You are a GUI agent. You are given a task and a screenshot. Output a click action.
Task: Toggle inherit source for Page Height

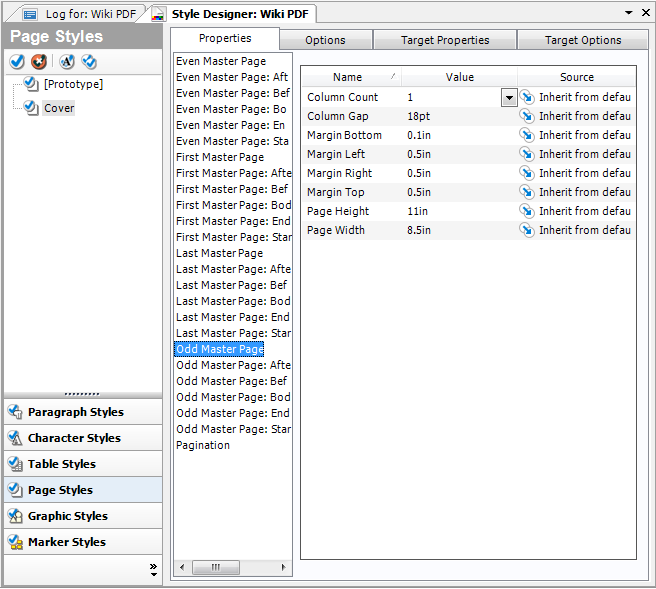[x=527, y=211]
